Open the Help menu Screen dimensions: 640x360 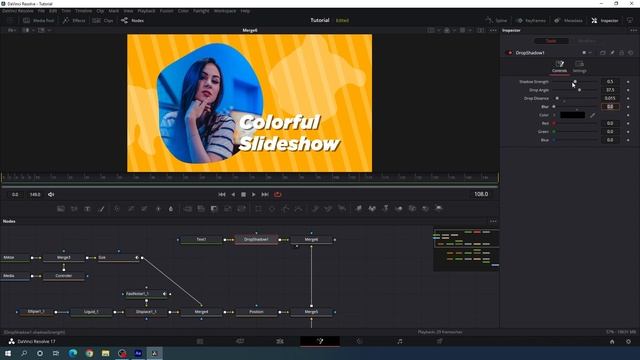(x=245, y=11)
